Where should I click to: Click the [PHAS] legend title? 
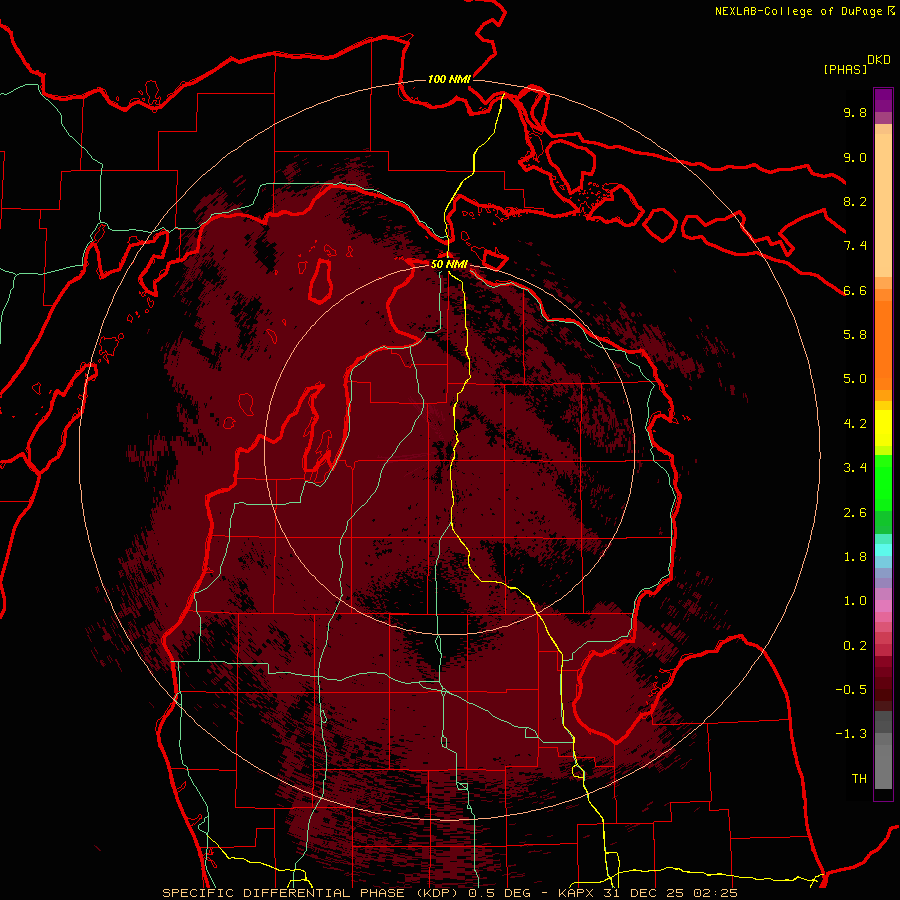[845, 69]
